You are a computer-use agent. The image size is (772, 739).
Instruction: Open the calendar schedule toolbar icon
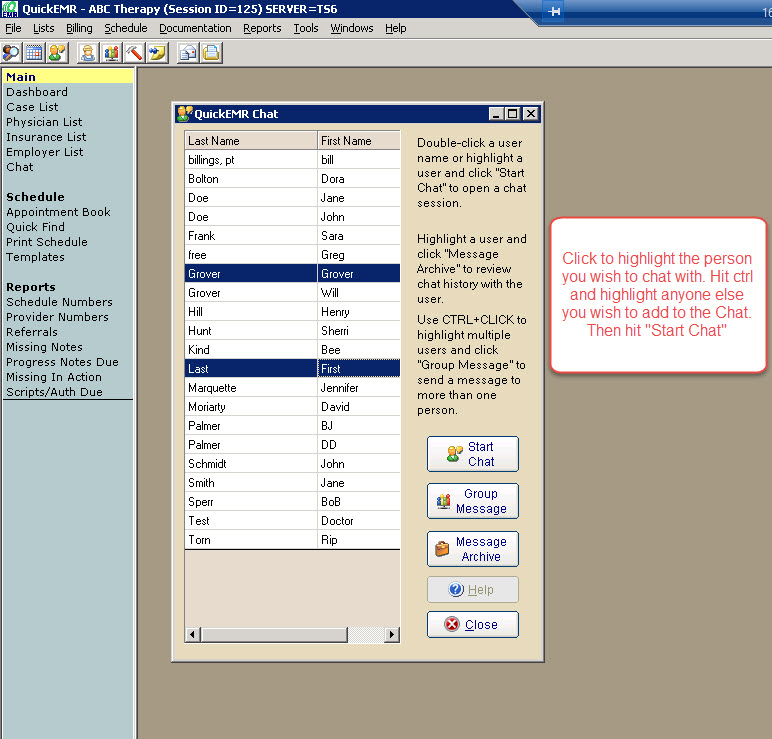click(34, 53)
